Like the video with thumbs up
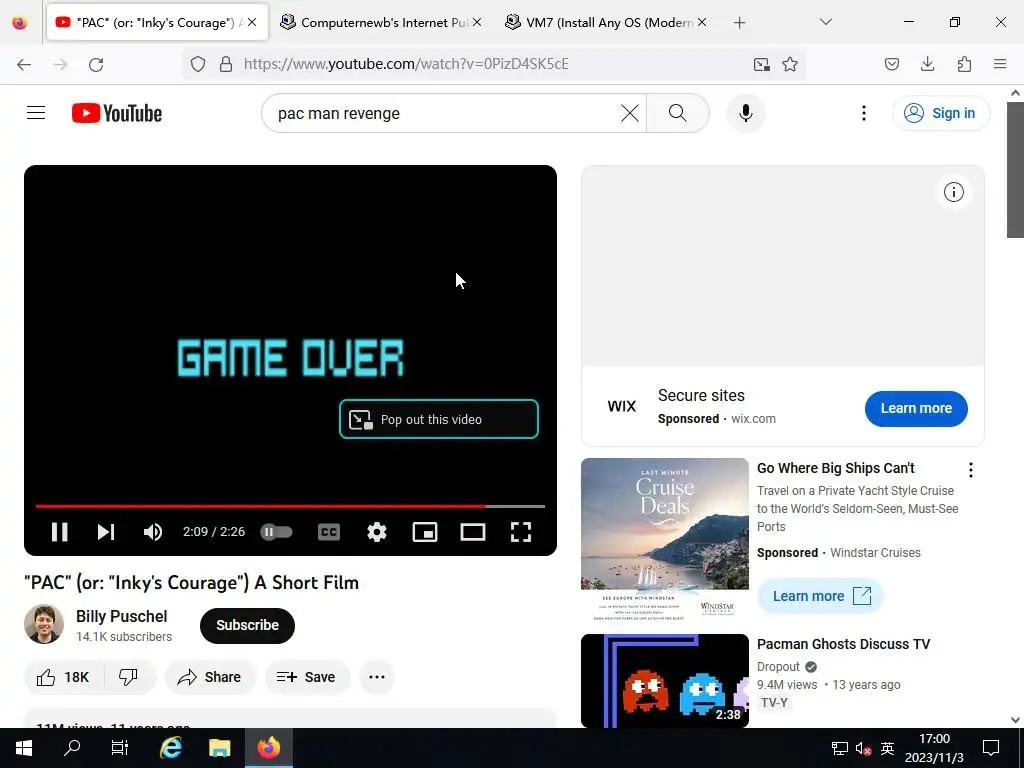Screen dimensions: 1024x768 click(62, 677)
